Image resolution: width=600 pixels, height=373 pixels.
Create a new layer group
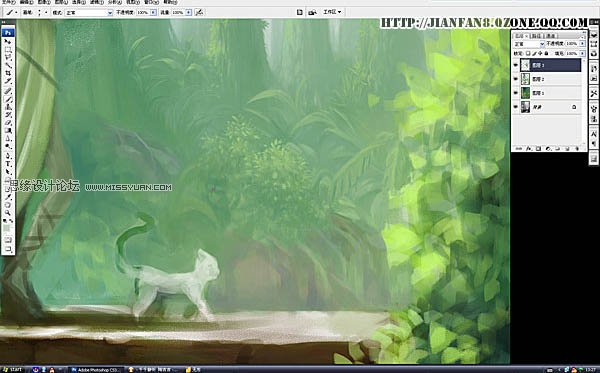click(x=558, y=148)
